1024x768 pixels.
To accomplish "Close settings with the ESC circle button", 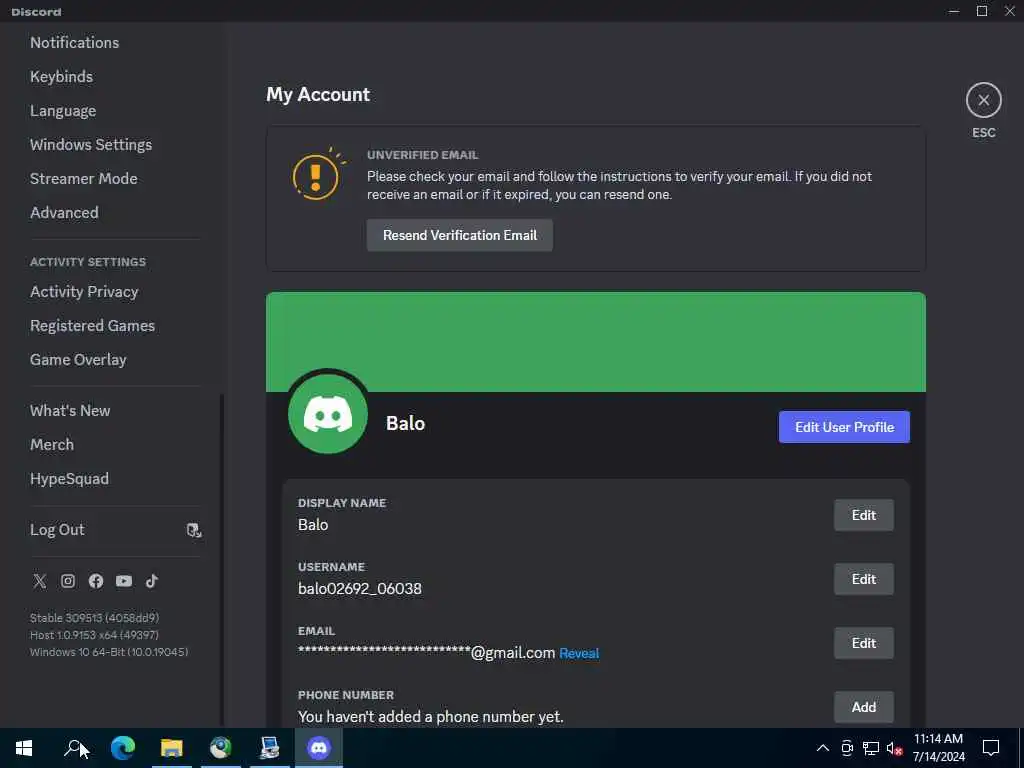I will pos(984,100).
